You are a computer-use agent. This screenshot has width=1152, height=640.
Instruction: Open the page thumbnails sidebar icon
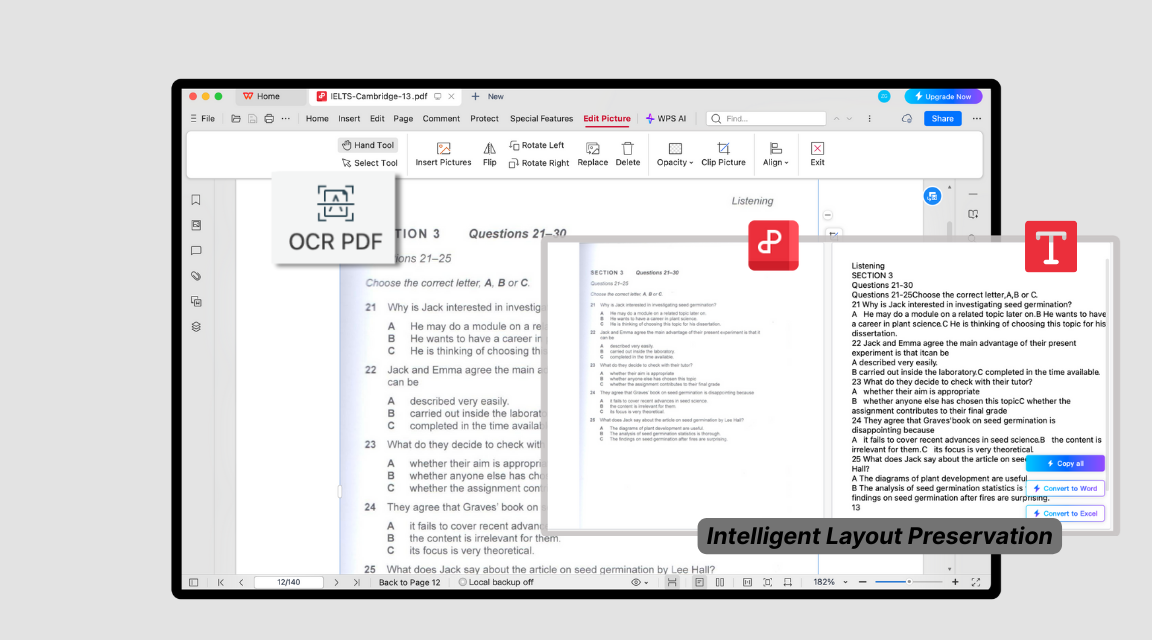point(196,225)
